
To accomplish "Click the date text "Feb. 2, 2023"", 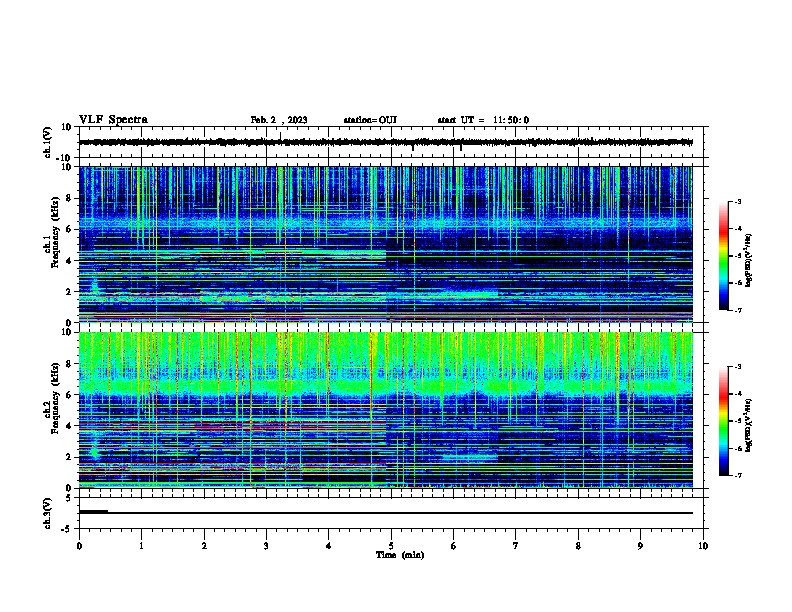I will [279, 120].
